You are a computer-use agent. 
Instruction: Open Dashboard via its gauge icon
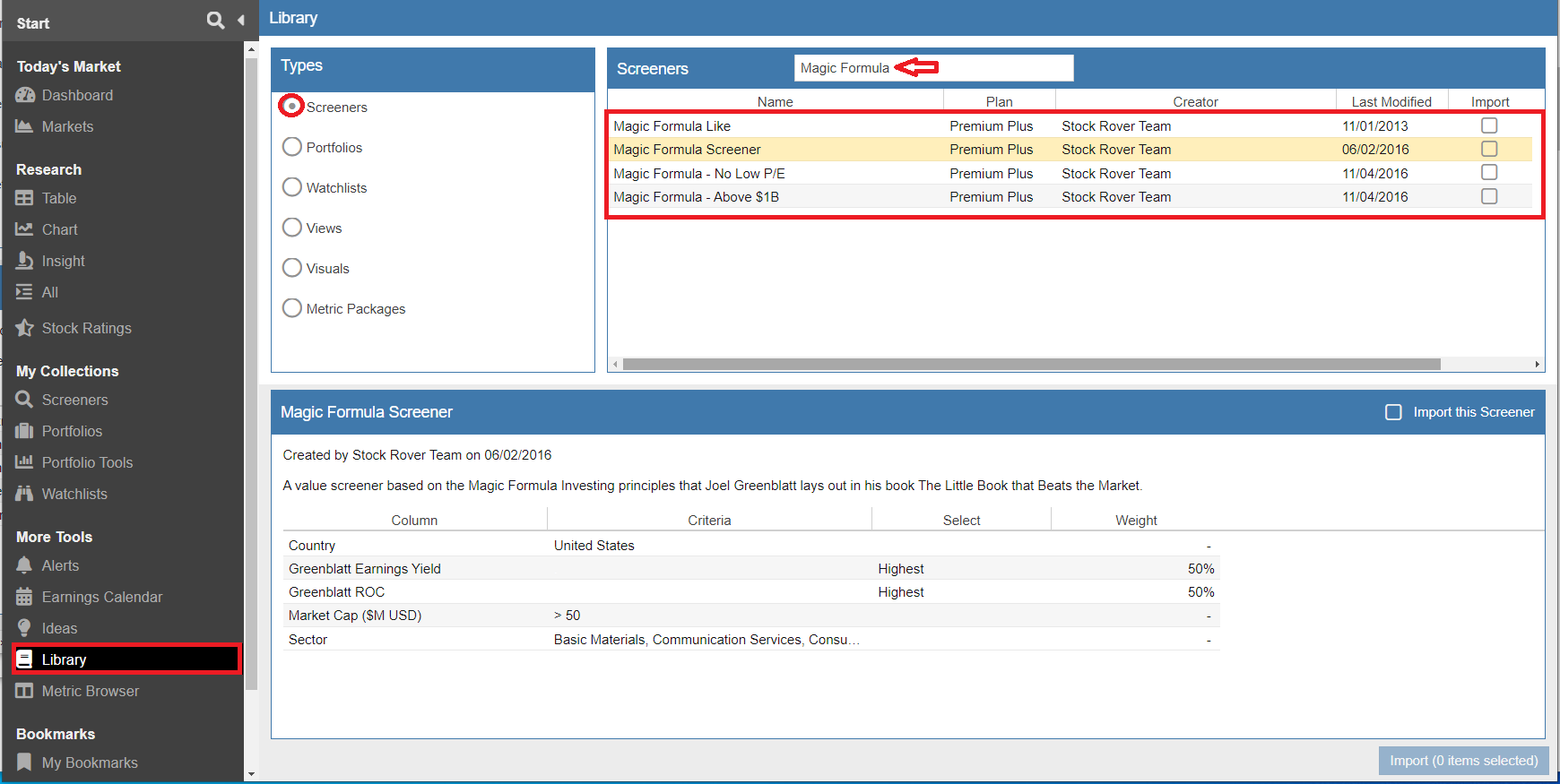[x=25, y=95]
